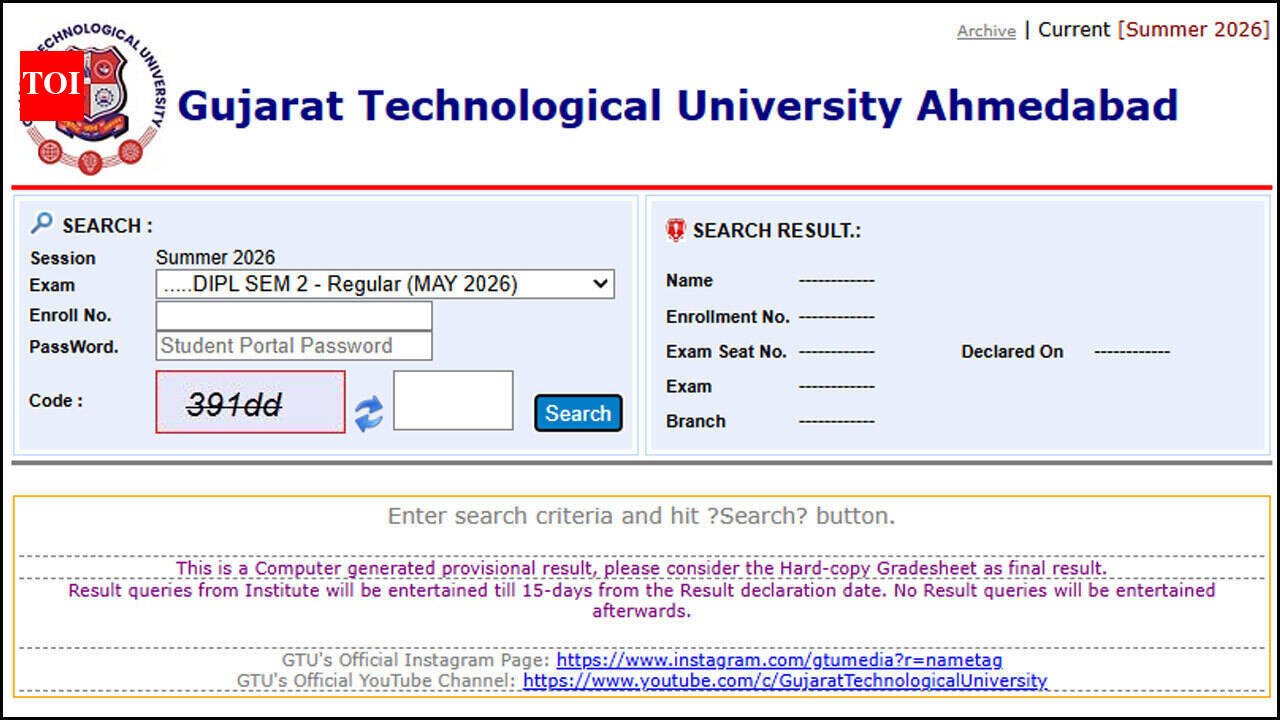Click the Session value Summer 2026
Viewport: 1280px width, 720px height.
(x=215, y=258)
